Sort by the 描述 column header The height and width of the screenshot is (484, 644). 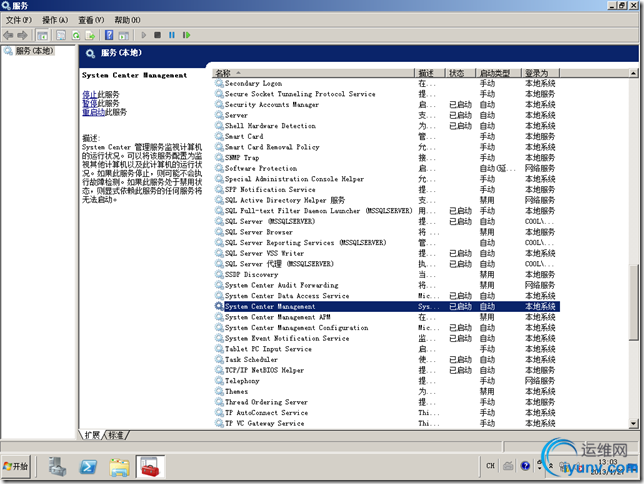[x=430, y=73]
